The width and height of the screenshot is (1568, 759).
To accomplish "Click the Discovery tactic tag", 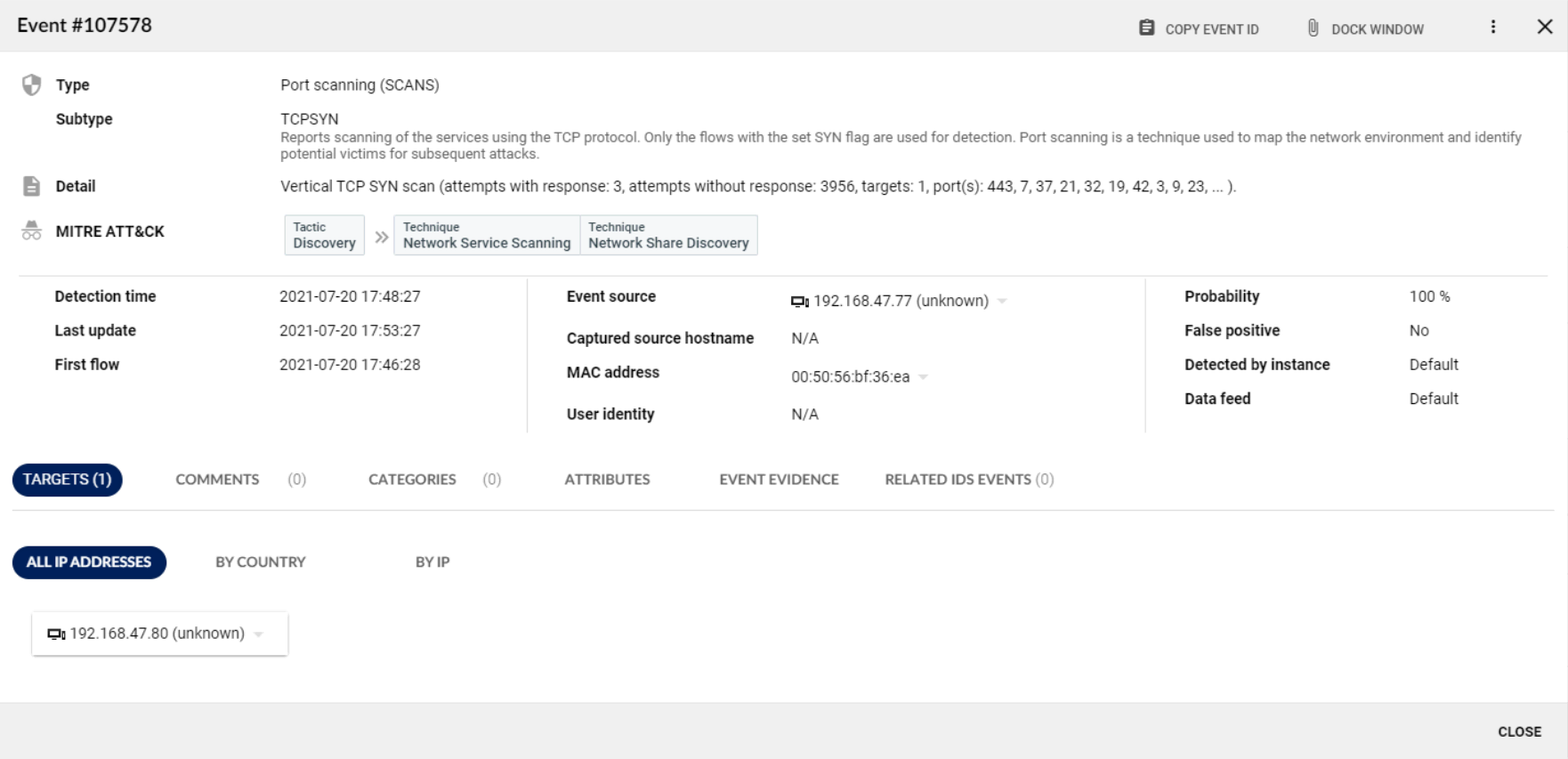I will (x=324, y=236).
